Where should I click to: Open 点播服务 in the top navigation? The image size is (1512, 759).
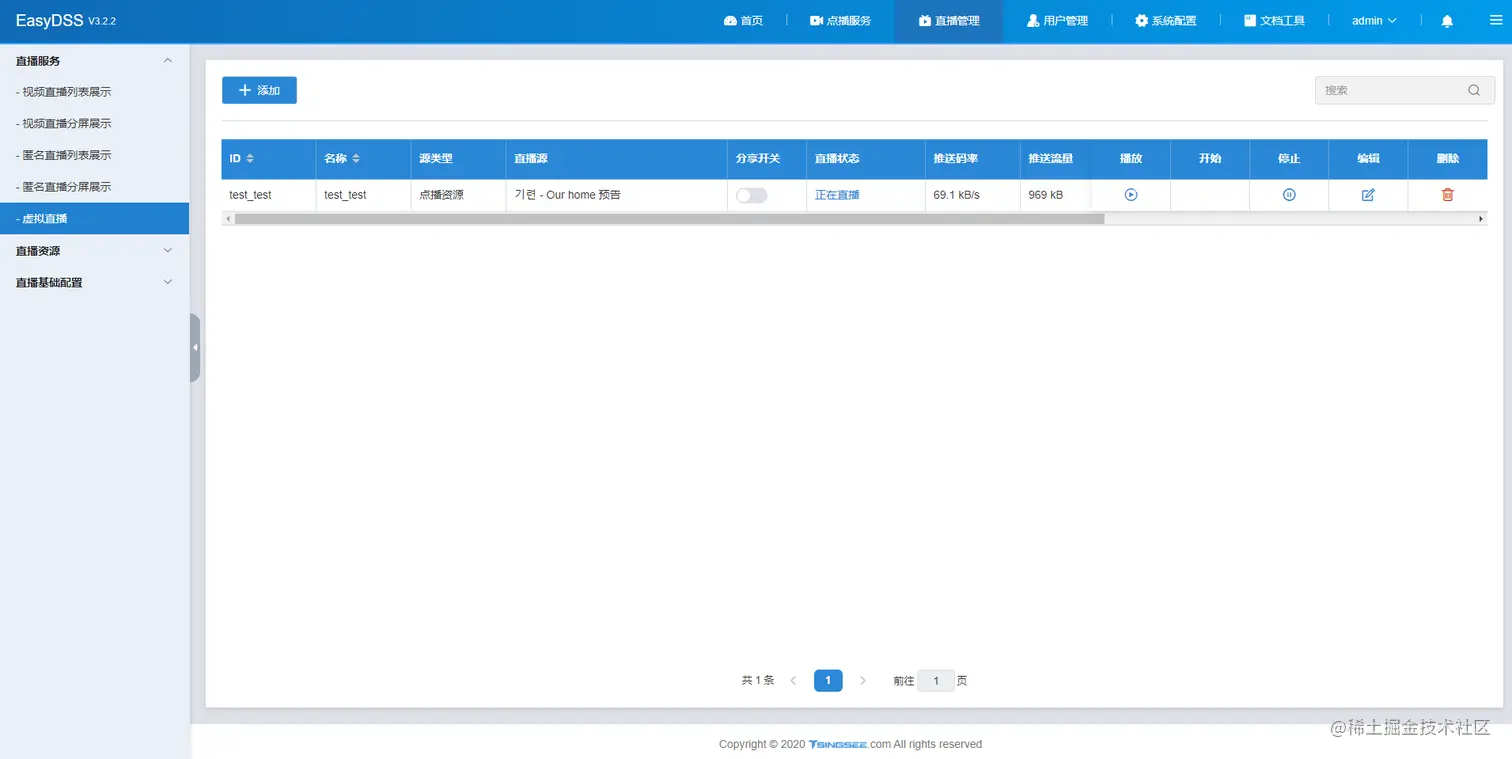(840, 21)
